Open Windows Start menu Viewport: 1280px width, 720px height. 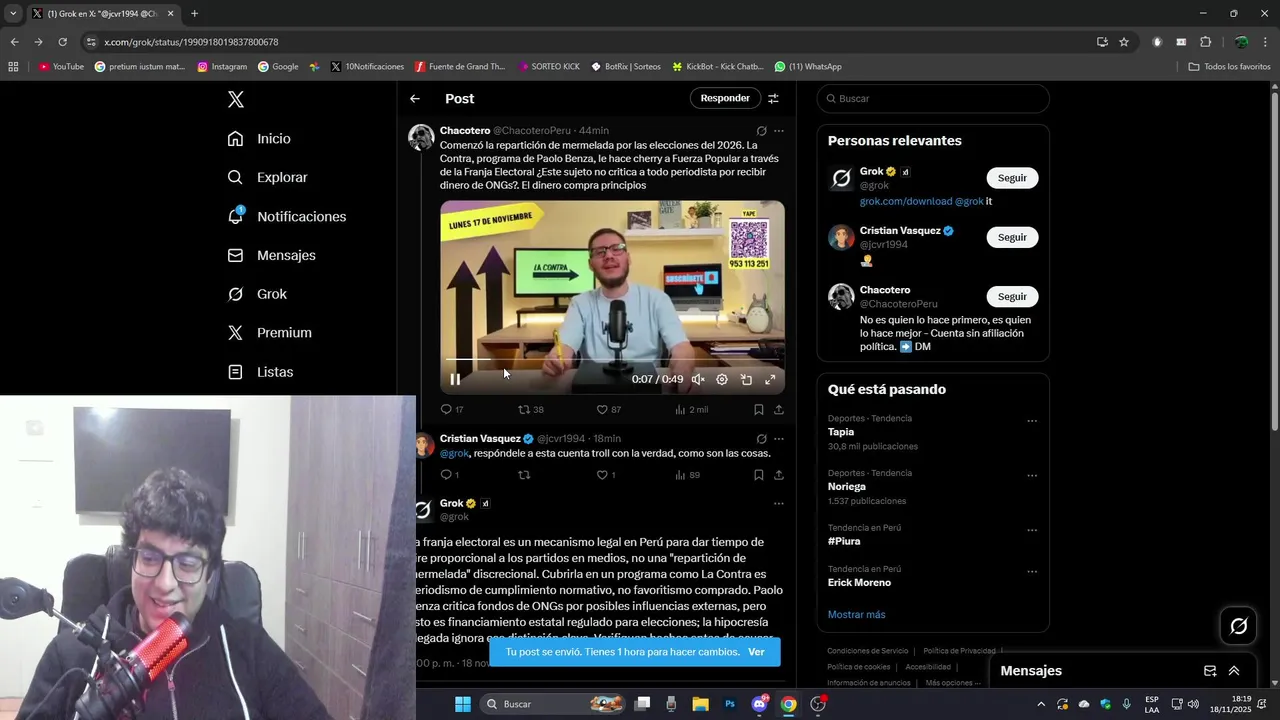point(463,704)
